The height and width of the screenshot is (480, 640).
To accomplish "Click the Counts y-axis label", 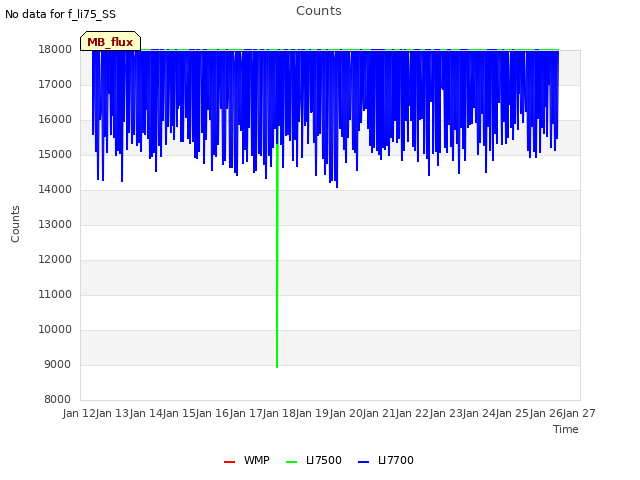I will pyautogui.click(x=15, y=224).
